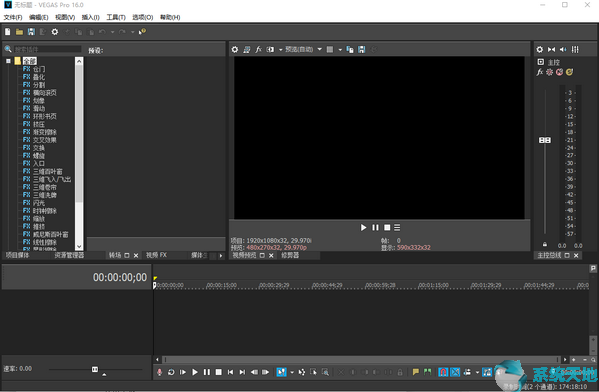Open a project with the folder icon
The image size is (599, 392).
tap(19, 32)
